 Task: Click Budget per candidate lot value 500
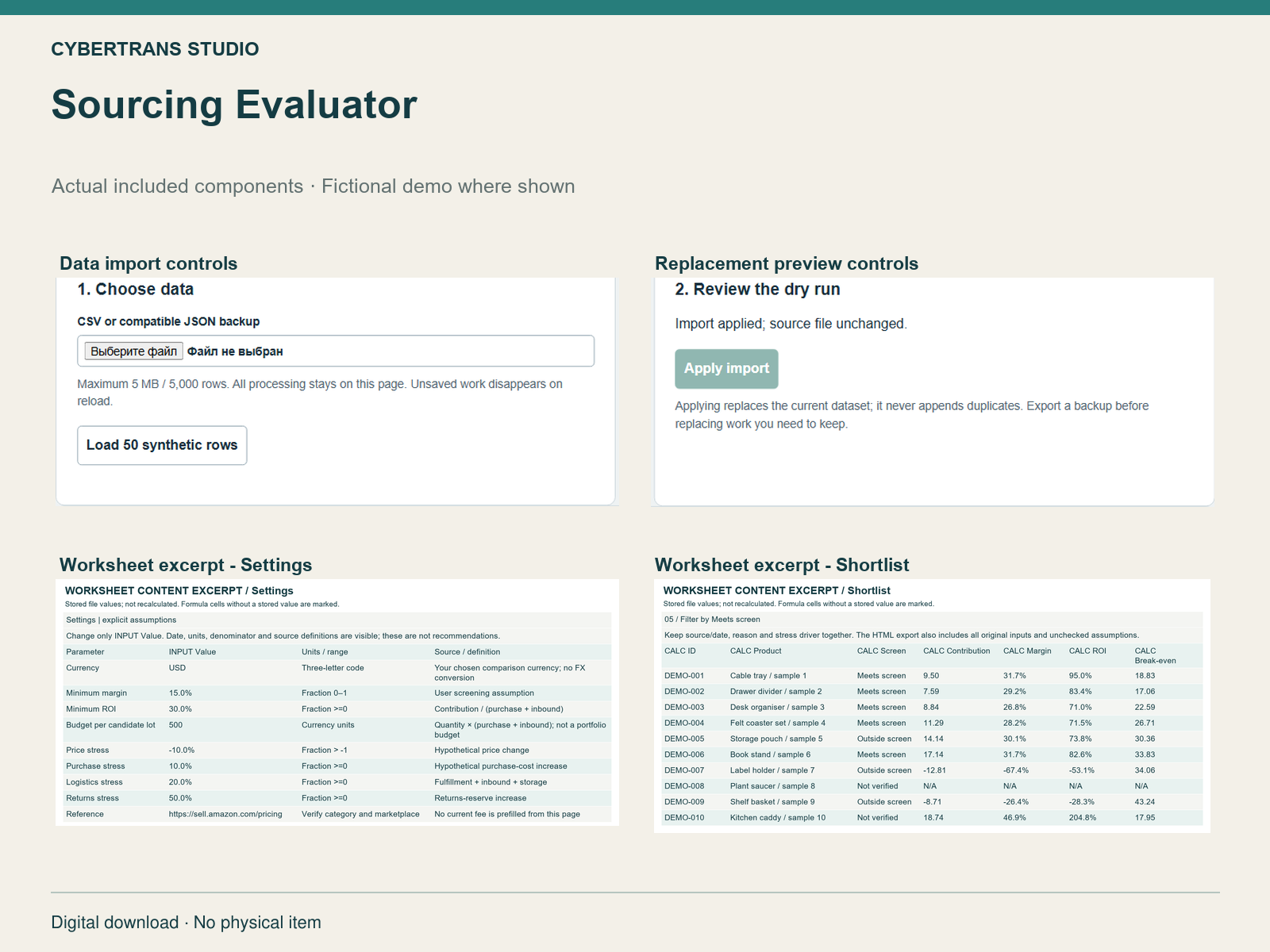175,724
